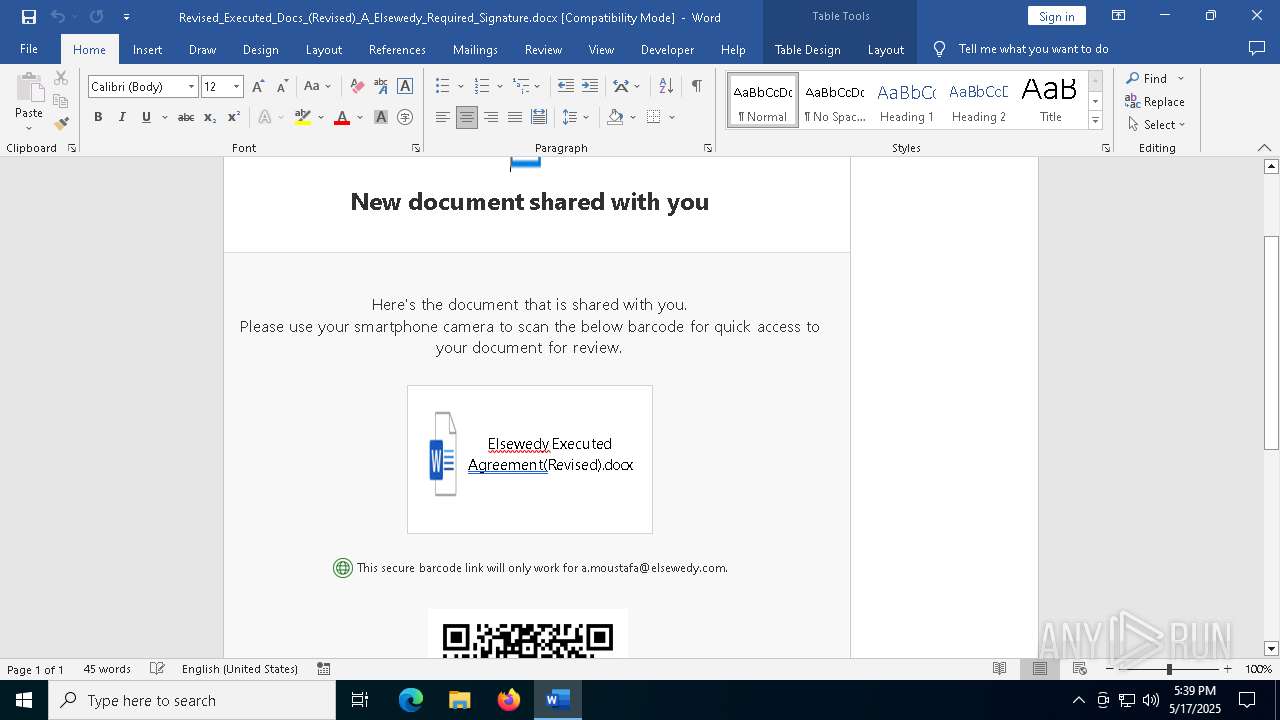Toggle center alignment

click(x=467, y=117)
